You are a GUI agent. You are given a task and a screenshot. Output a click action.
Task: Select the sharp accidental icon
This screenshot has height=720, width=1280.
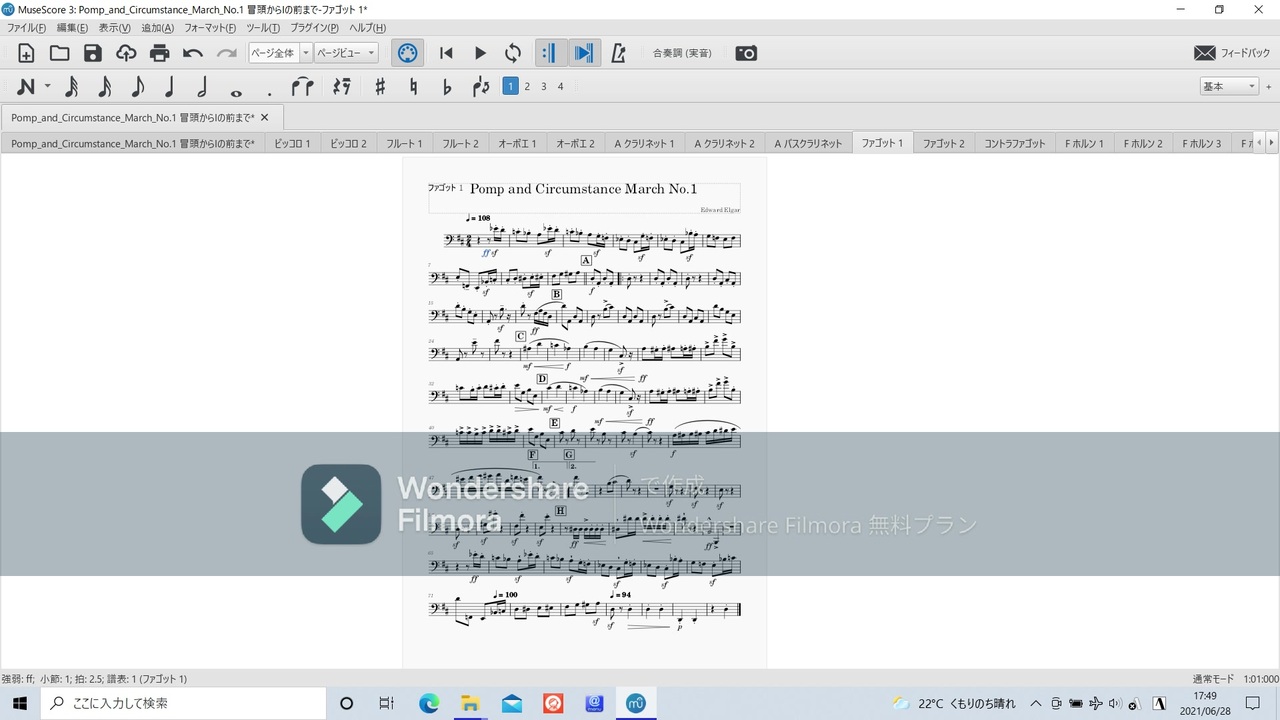380,87
